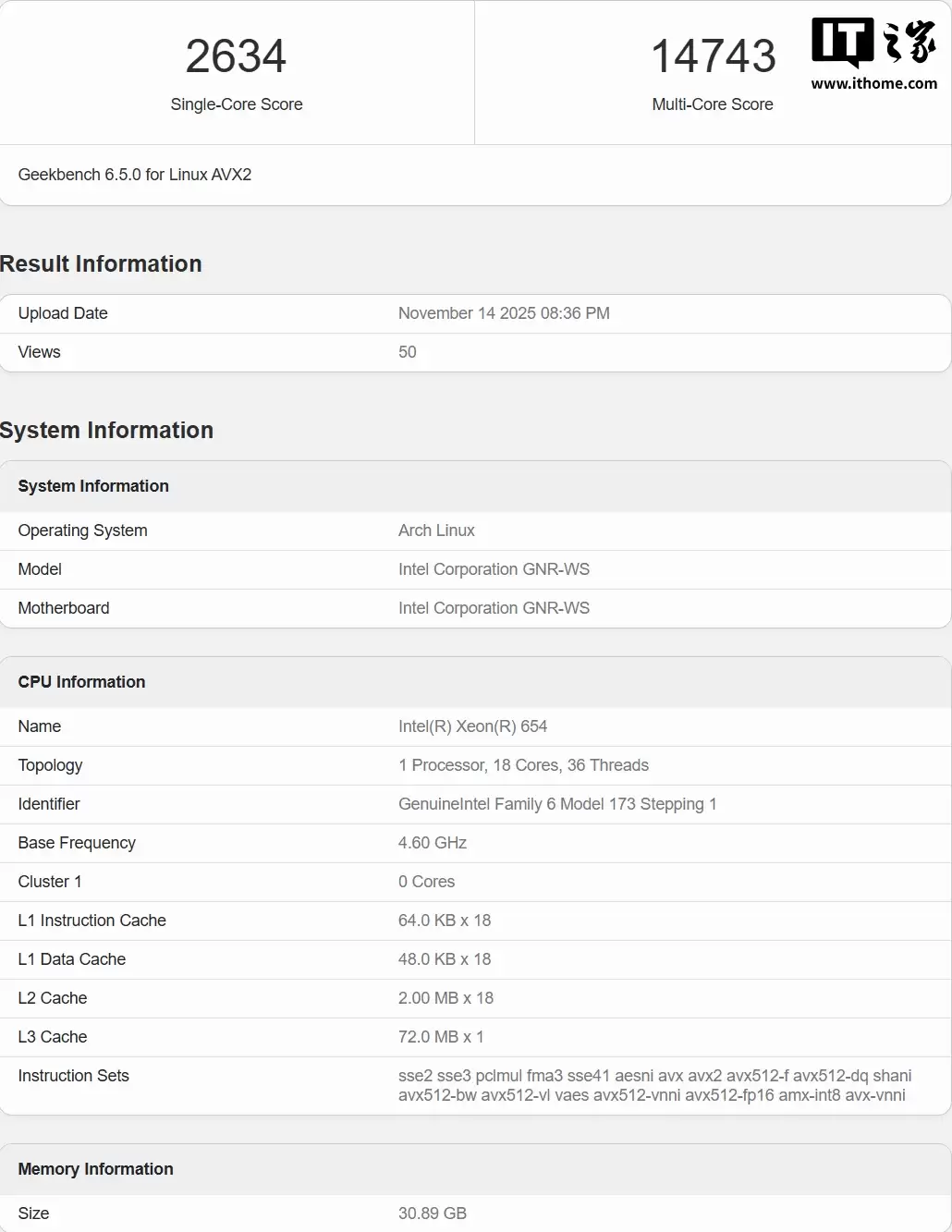Click the Base Frequency value 4.60 GHz
952x1232 pixels.
tap(432, 843)
